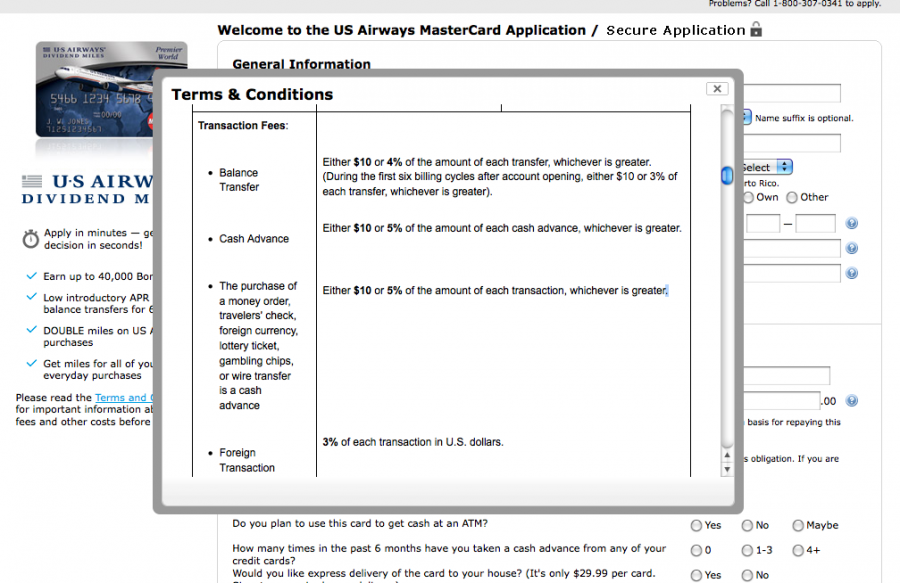This screenshot has width=900, height=583.
Task: Choose Maybe for ATM cash question
Action: point(798,525)
